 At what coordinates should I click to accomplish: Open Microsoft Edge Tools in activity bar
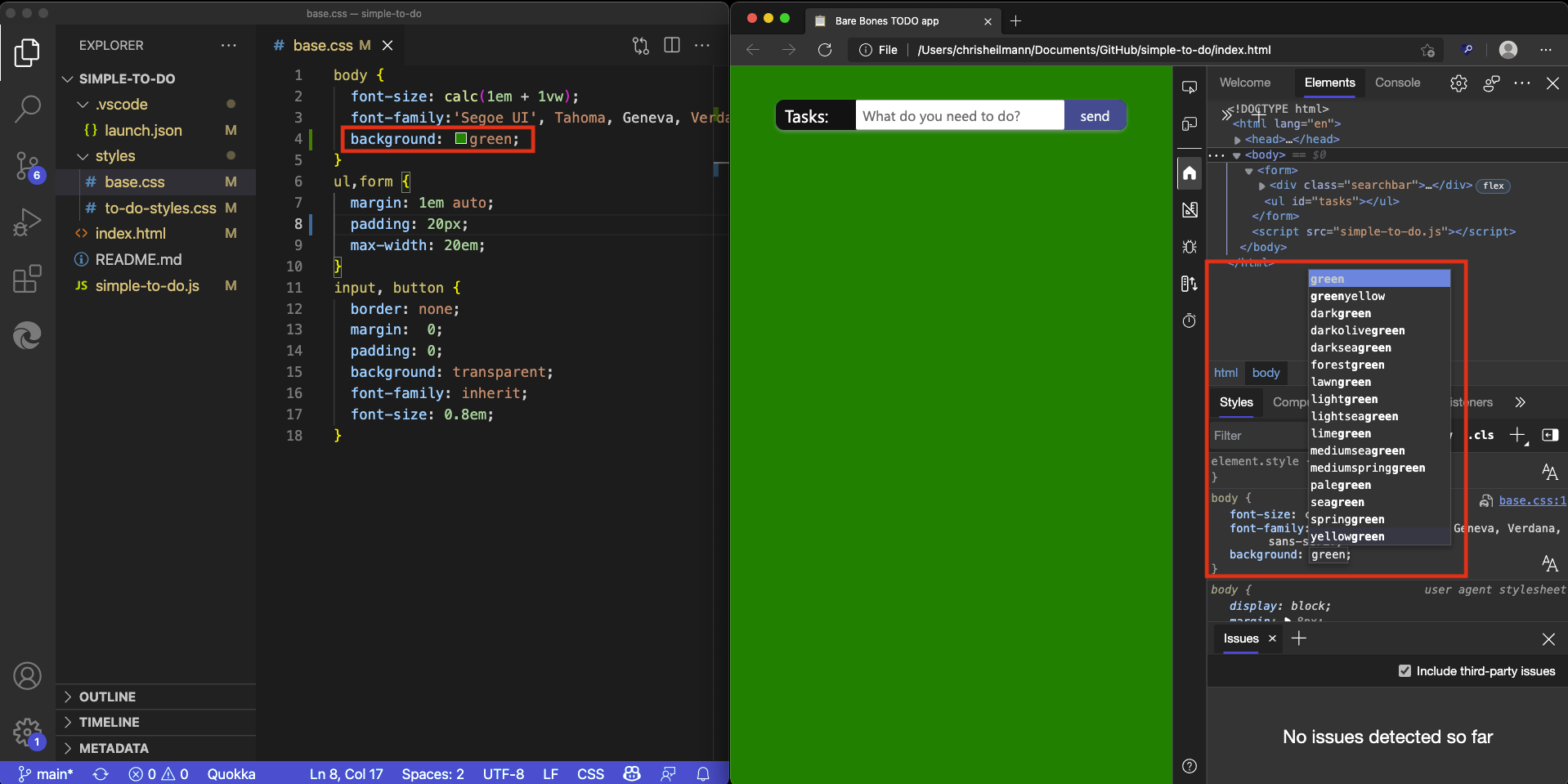click(27, 335)
